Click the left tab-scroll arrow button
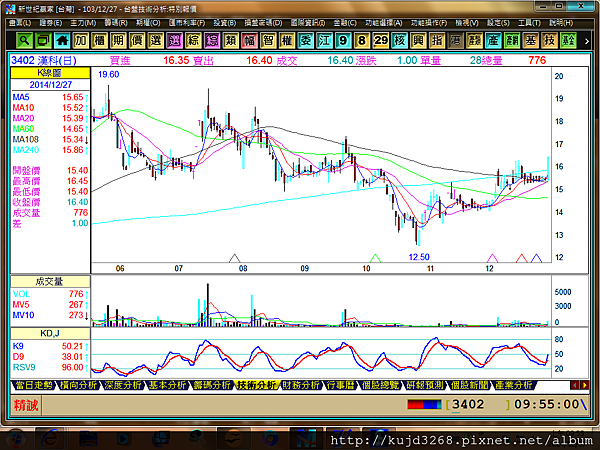600x450 pixels. tap(575, 385)
